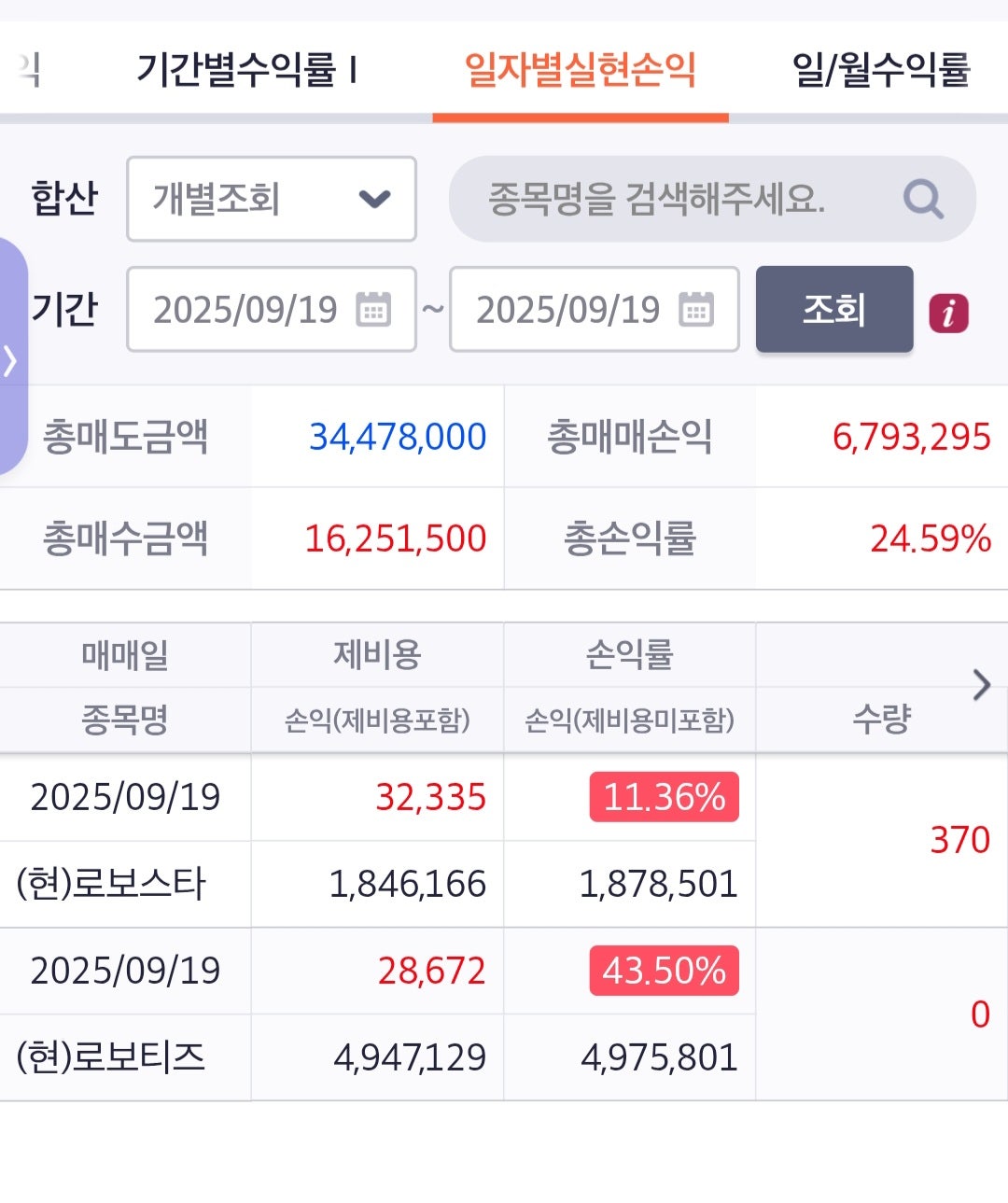Click the end date input field
1008x1203 pixels.
(x=567, y=310)
